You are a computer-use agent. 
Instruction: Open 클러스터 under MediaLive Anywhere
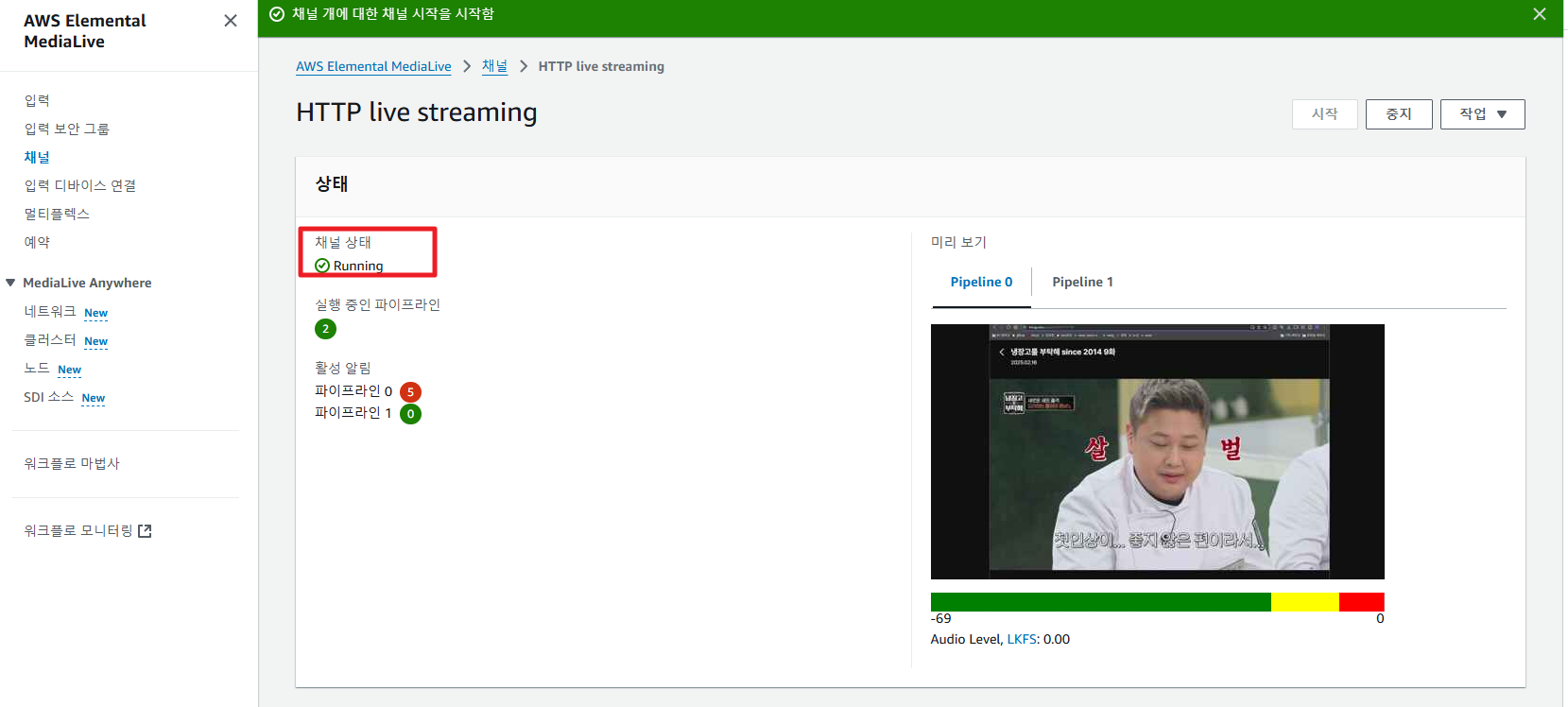pyautogui.click(x=50, y=340)
